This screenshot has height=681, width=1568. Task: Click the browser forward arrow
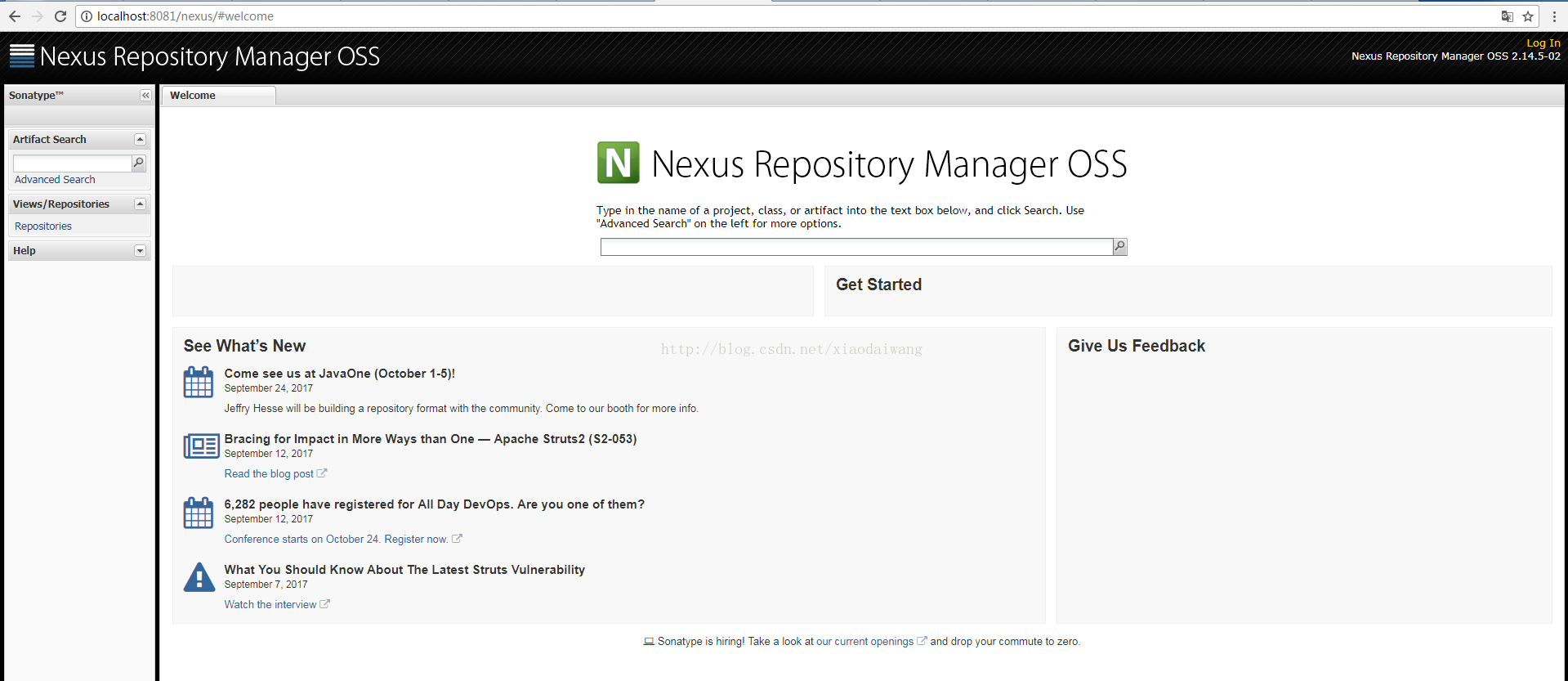(38, 16)
